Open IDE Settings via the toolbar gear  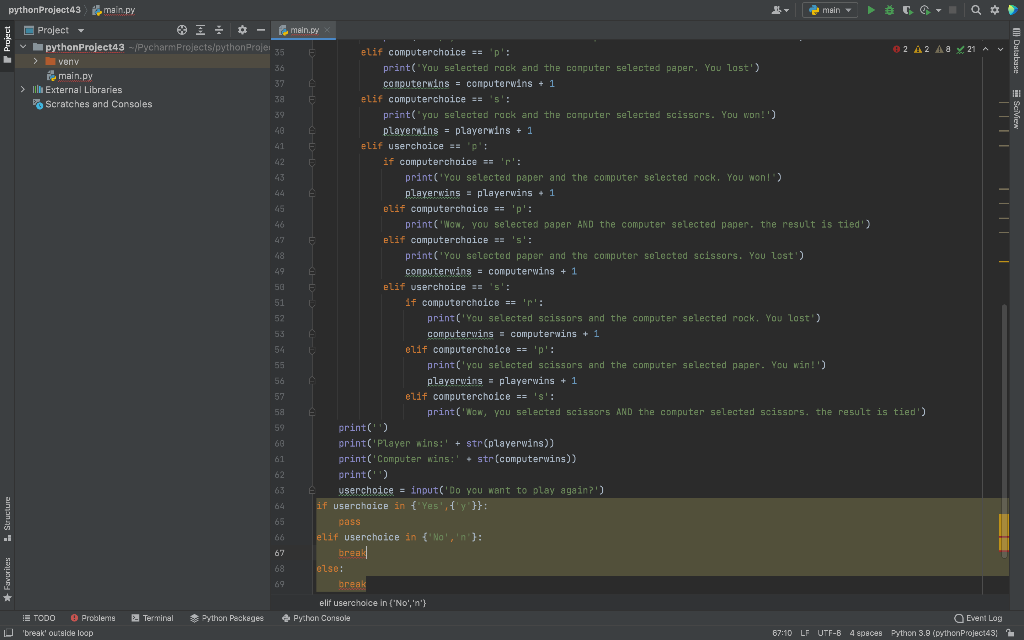point(994,9)
